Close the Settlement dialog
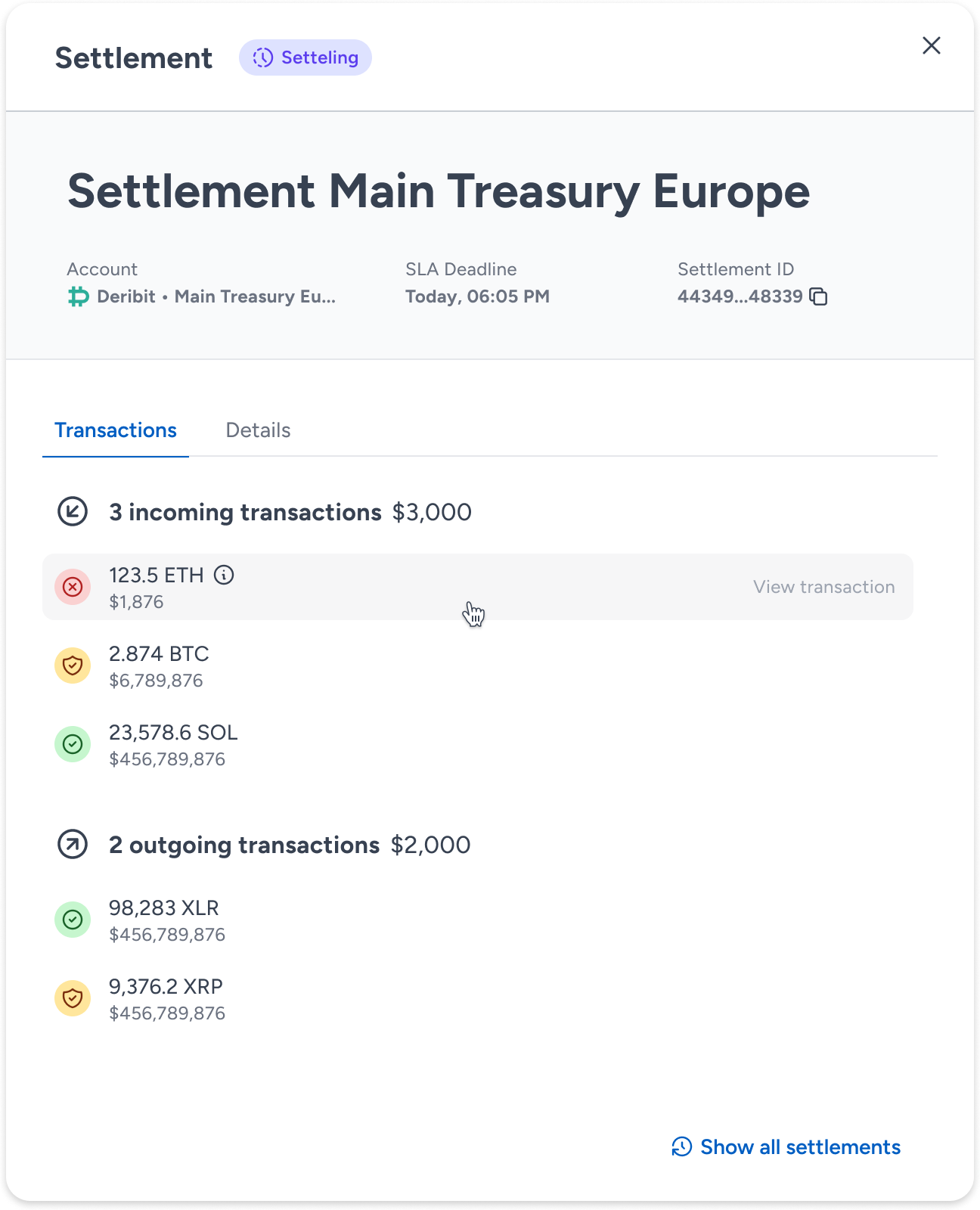This screenshot has width=980, height=1210. click(x=932, y=45)
